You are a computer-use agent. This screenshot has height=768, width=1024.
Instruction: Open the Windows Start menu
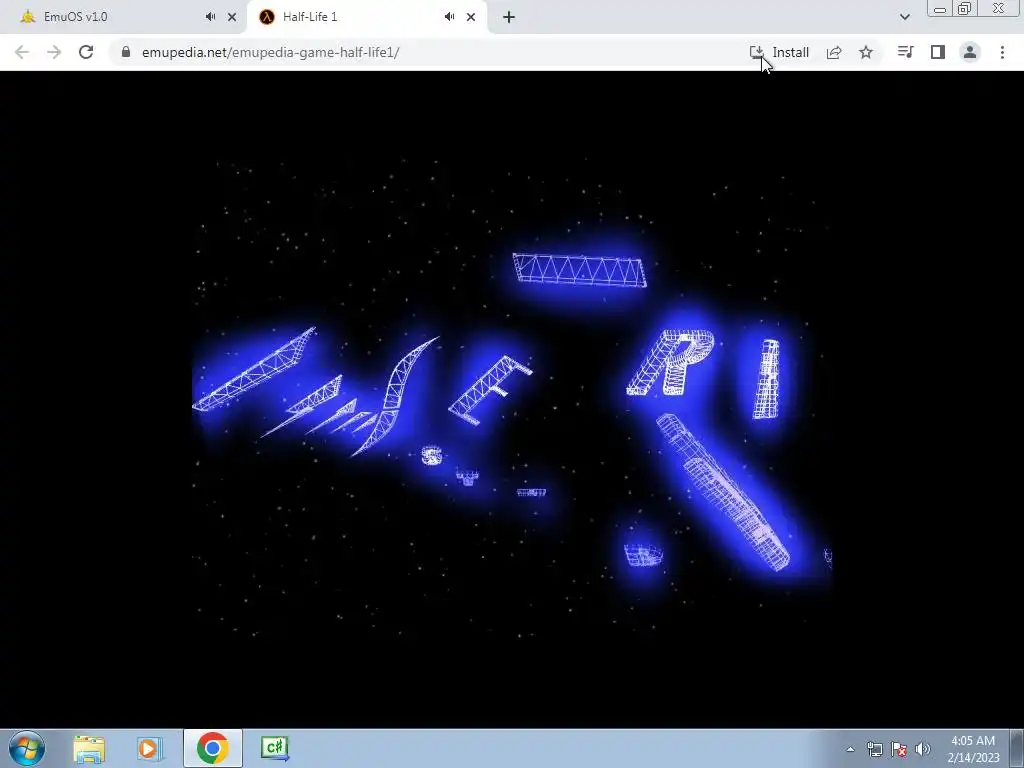pos(27,748)
